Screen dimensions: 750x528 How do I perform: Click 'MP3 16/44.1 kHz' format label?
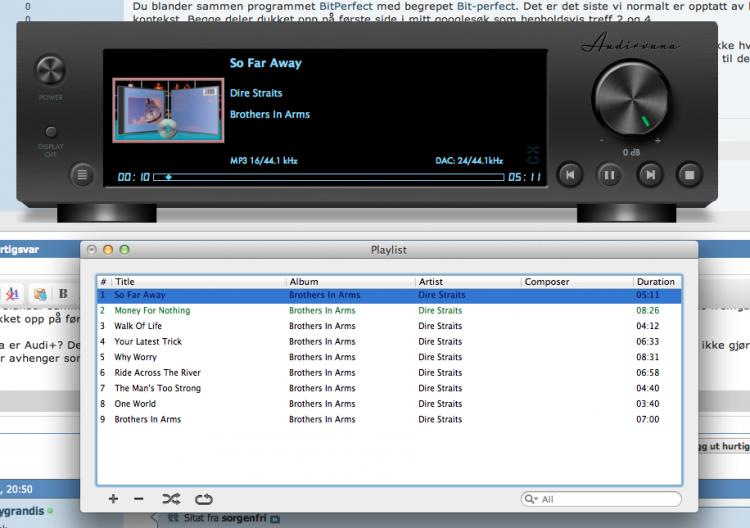pyautogui.click(x=264, y=160)
